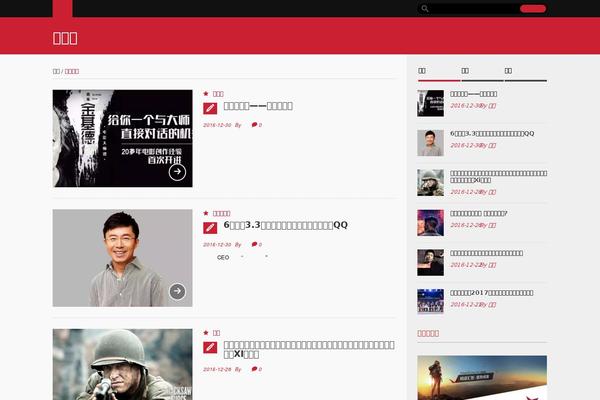The width and height of the screenshot is (600, 400).
Task: Open the helmeted soldier article thumbnail
Action: [x=122, y=364]
